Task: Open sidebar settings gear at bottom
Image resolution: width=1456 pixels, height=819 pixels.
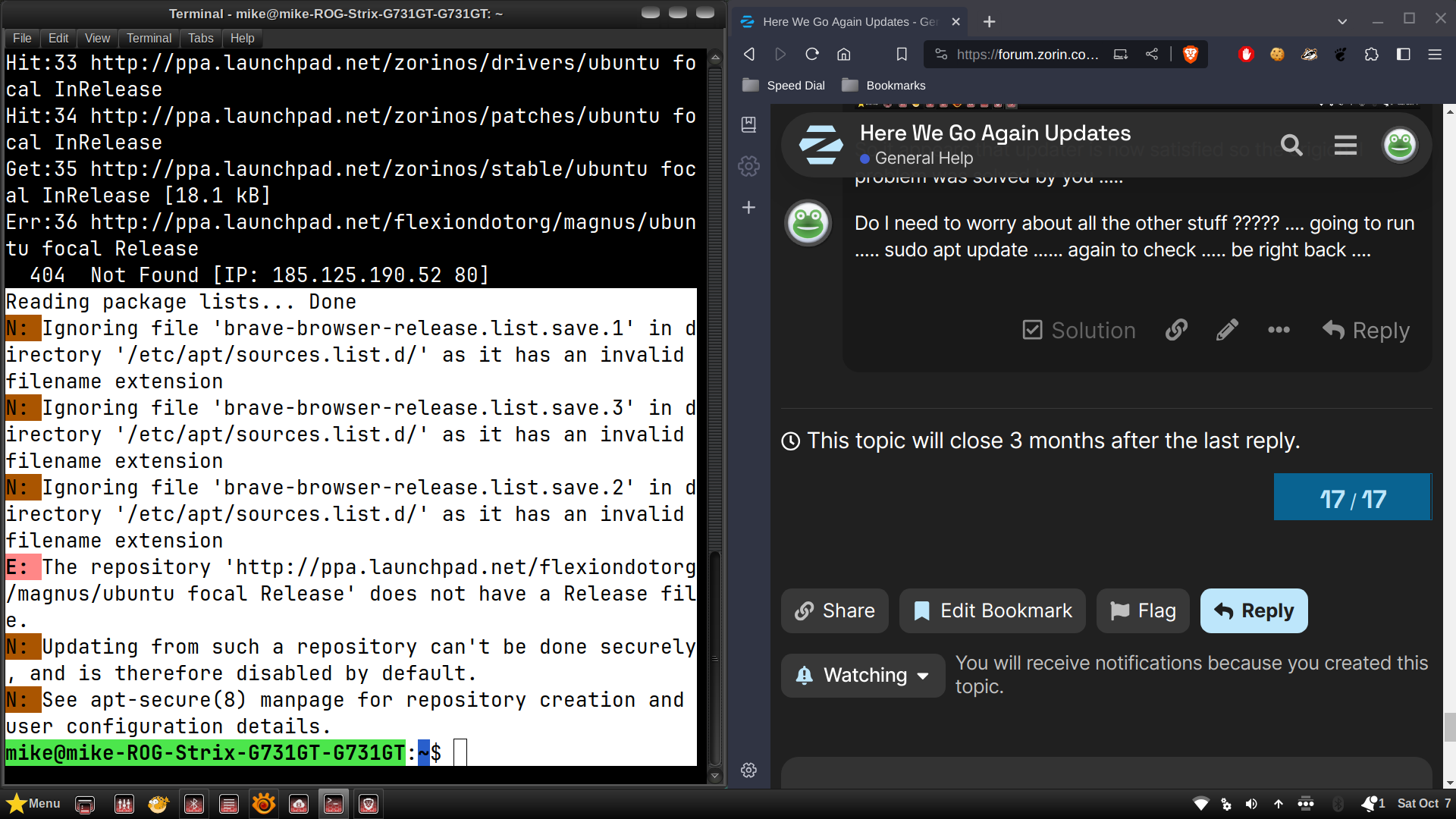Action: 748,770
